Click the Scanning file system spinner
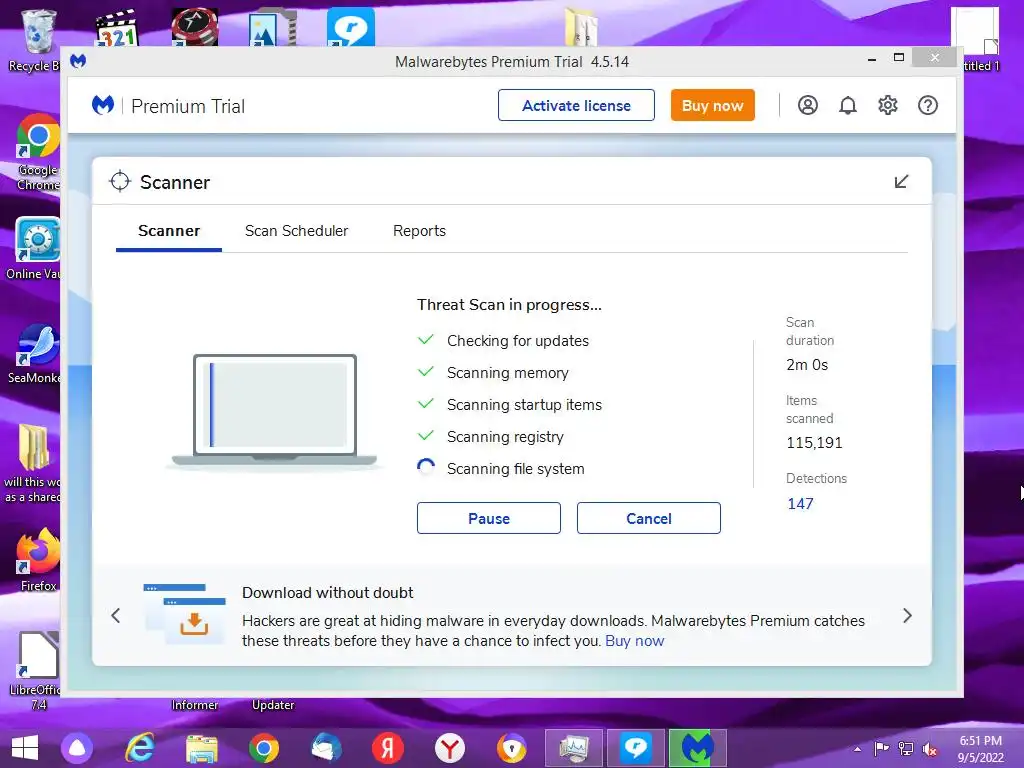 [426, 468]
